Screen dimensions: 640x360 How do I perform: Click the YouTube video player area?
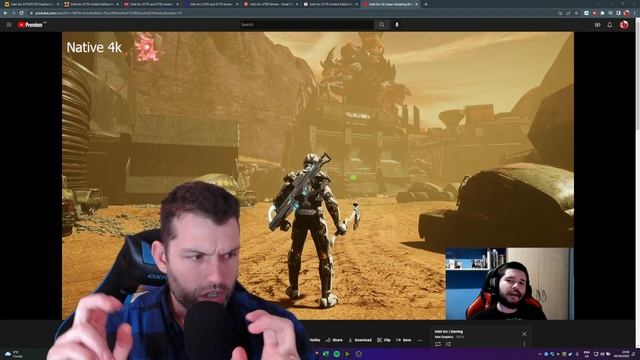pyautogui.click(x=318, y=176)
